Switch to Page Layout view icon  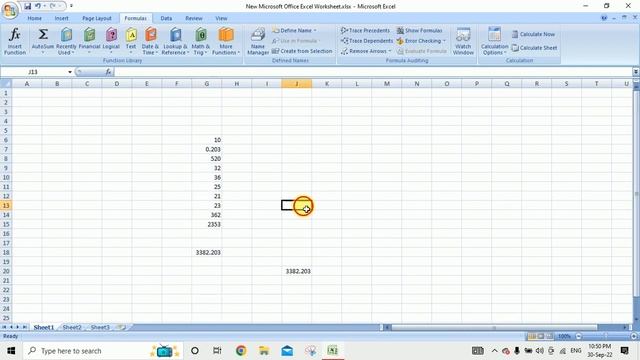pos(541,336)
